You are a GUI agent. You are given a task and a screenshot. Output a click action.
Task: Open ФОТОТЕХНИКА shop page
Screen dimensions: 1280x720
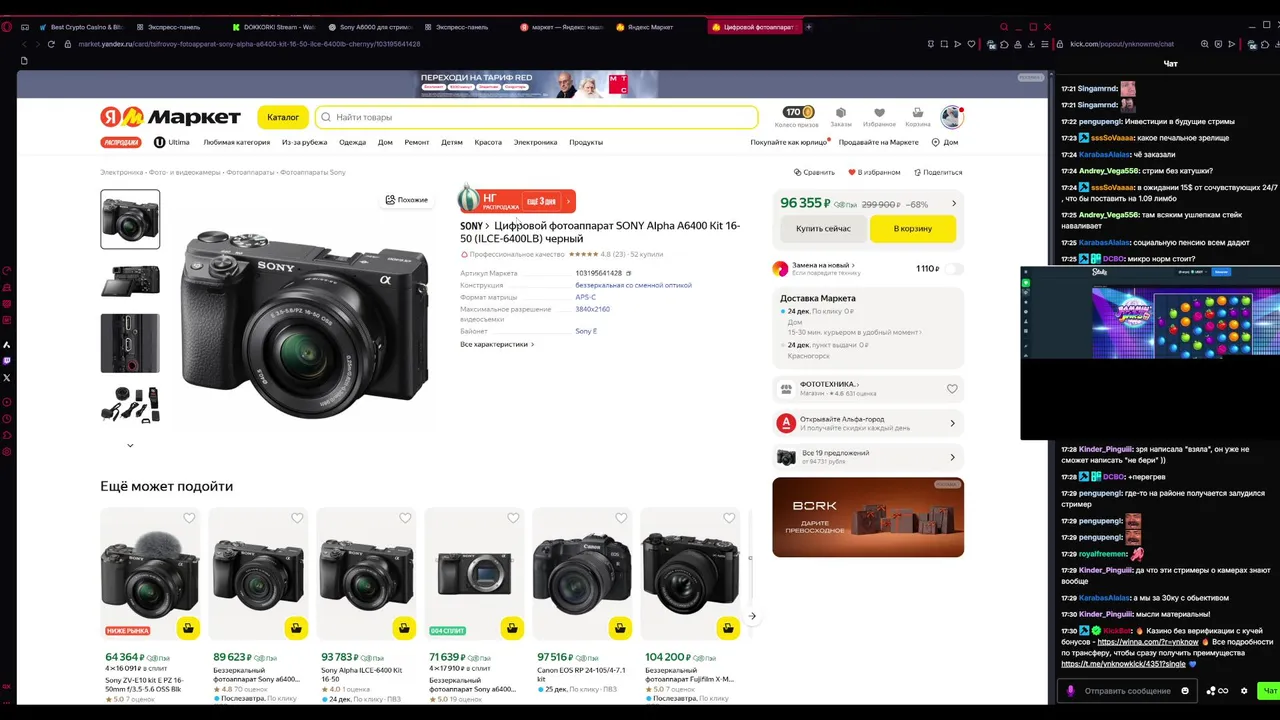[x=830, y=384]
